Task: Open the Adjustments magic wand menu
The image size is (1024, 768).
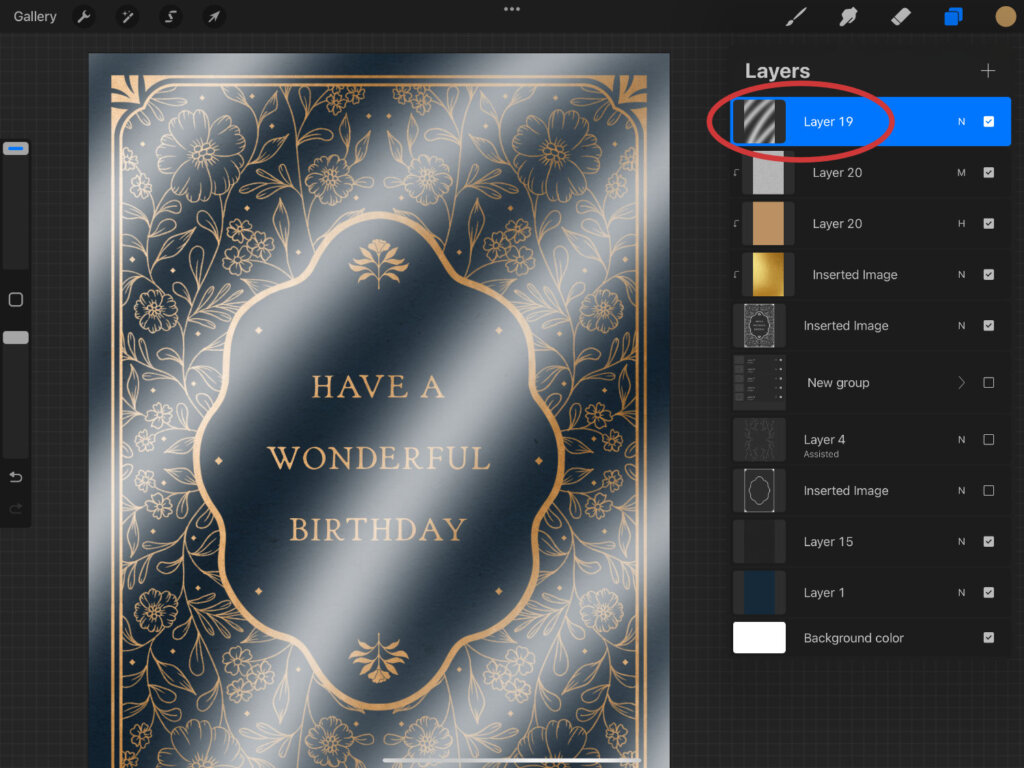Action: 128,16
